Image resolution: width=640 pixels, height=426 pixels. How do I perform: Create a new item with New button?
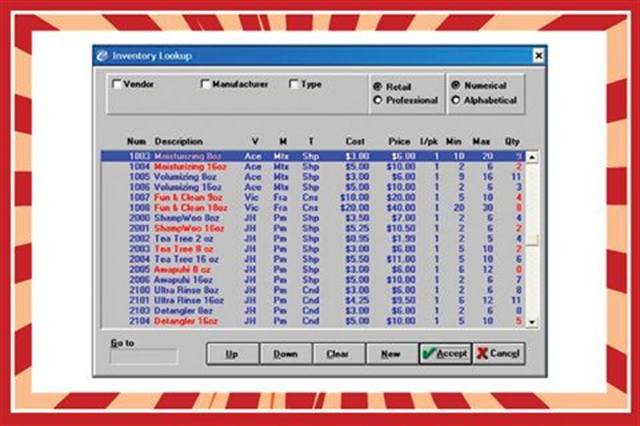click(x=391, y=354)
